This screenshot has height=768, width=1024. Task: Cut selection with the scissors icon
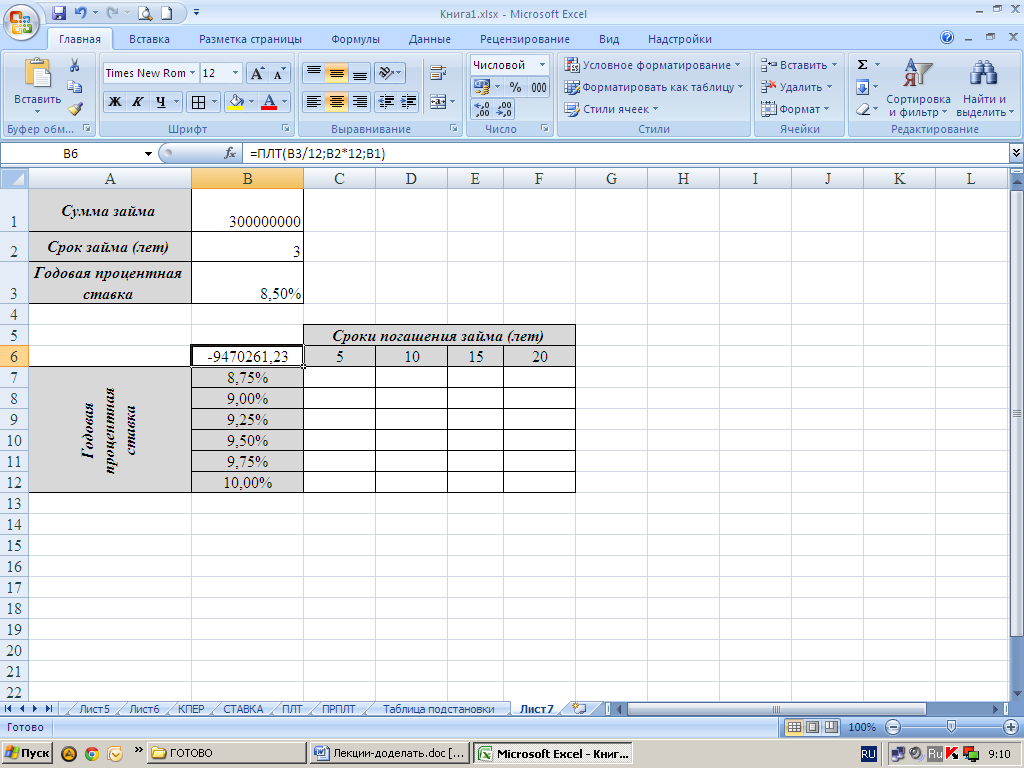click(x=74, y=65)
